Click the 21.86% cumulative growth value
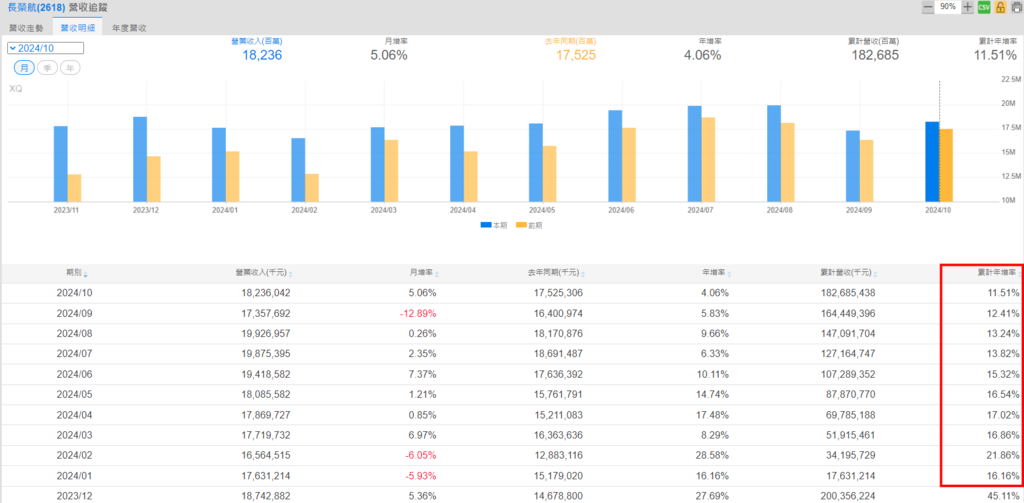 (1002, 456)
